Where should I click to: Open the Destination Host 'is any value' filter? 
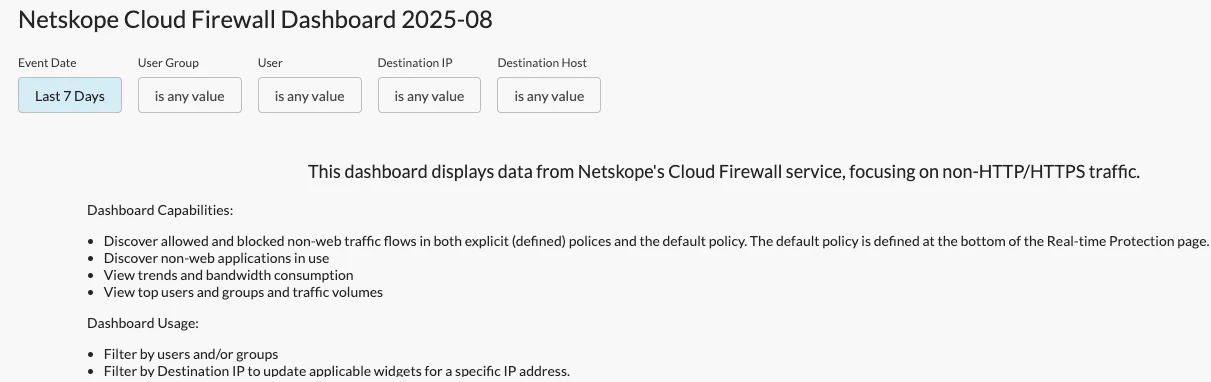pyautogui.click(x=549, y=95)
